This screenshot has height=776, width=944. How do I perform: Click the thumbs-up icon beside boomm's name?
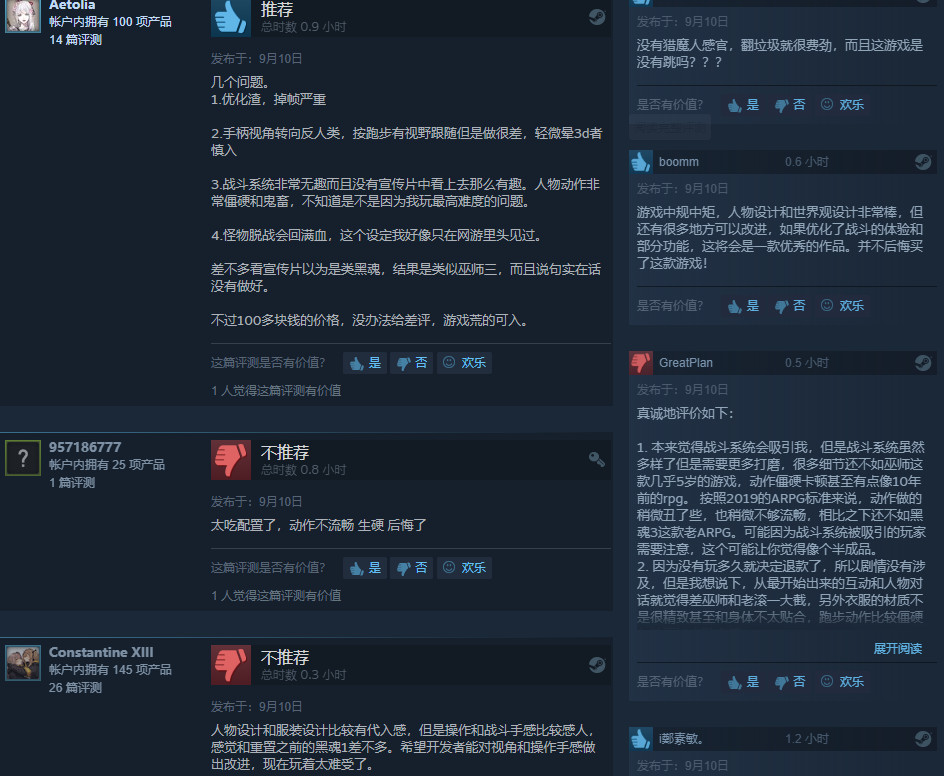coord(641,161)
